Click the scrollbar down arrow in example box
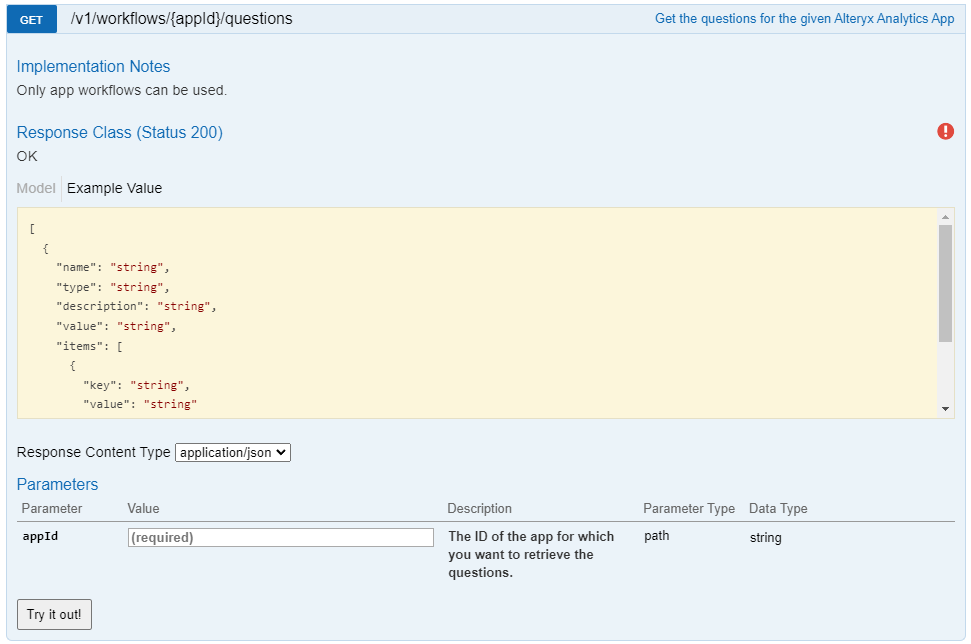This screenshot has height=644, width=971. click(945, 408)
